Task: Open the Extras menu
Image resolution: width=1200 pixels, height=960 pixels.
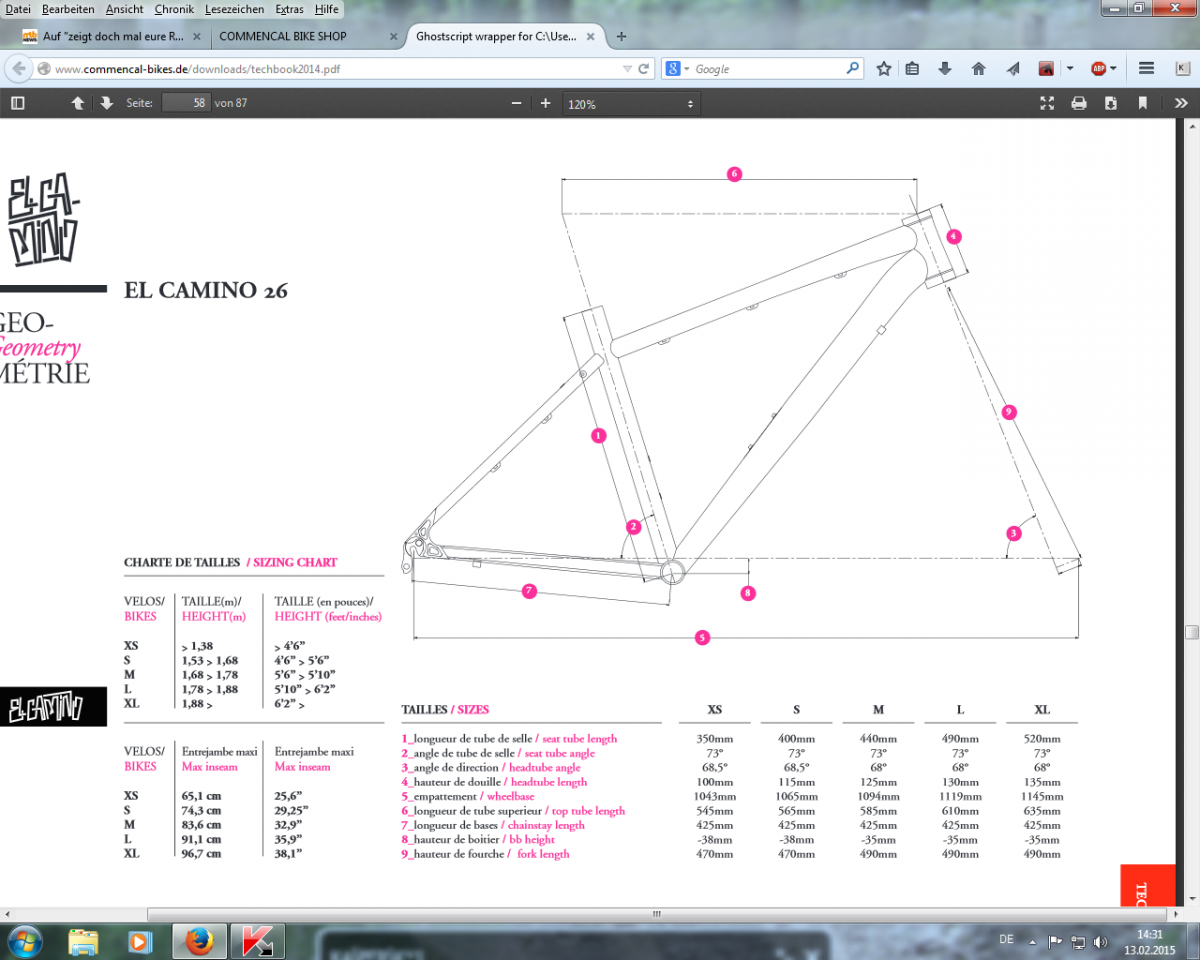Action: [x=289, y=9]
